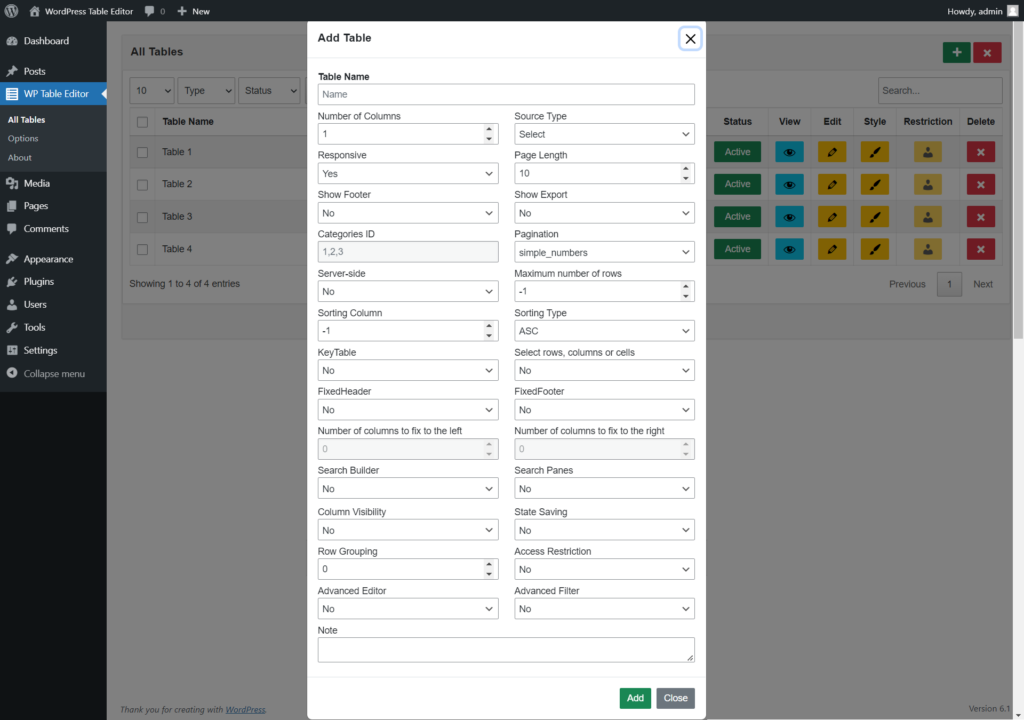Click the red bulk delete button above the table
The width and height of the screenshot is (1024, 720).
tap(987, 51)
